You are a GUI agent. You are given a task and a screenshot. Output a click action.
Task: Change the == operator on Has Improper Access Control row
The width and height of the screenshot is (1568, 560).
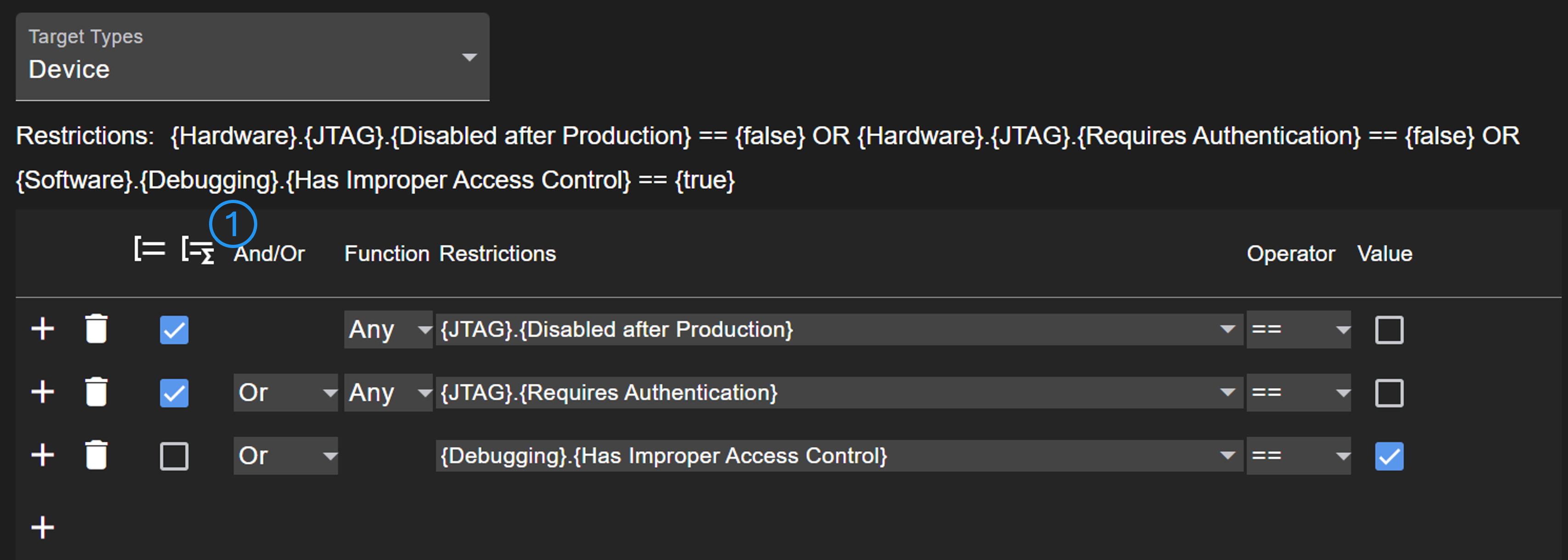(x=1298, y=456)
